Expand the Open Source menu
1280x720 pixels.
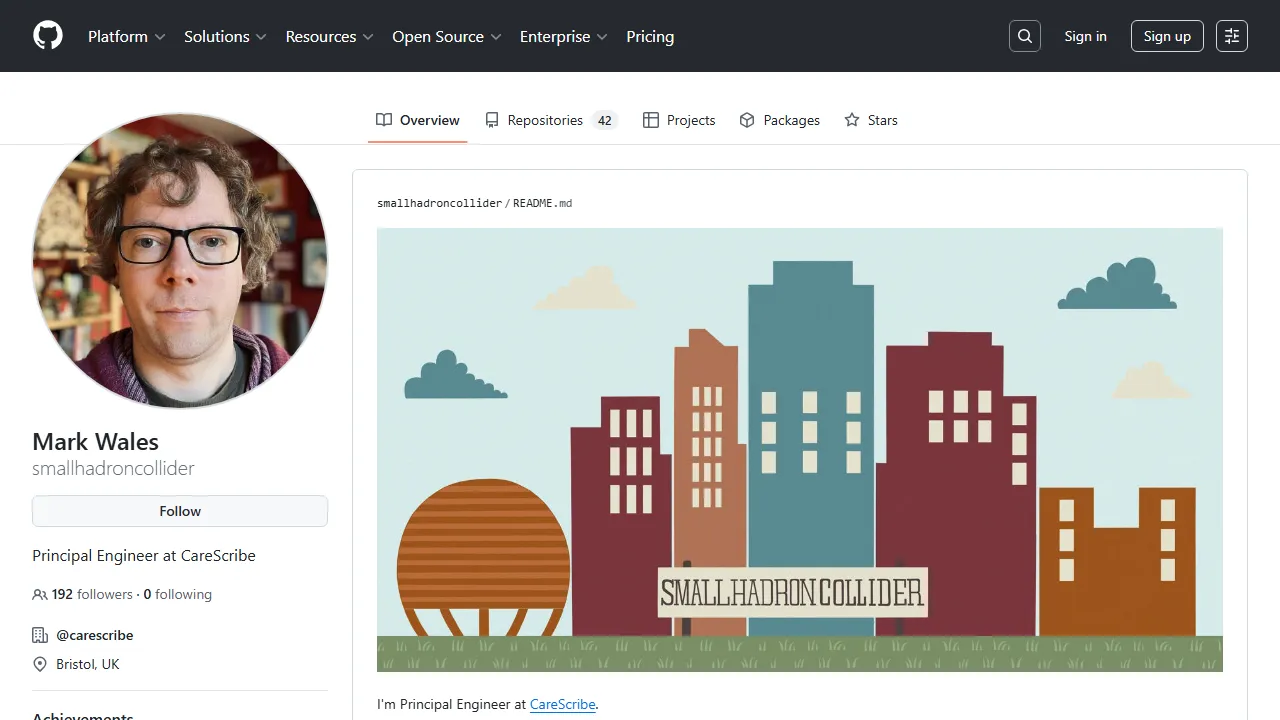[x=446, y=36]
